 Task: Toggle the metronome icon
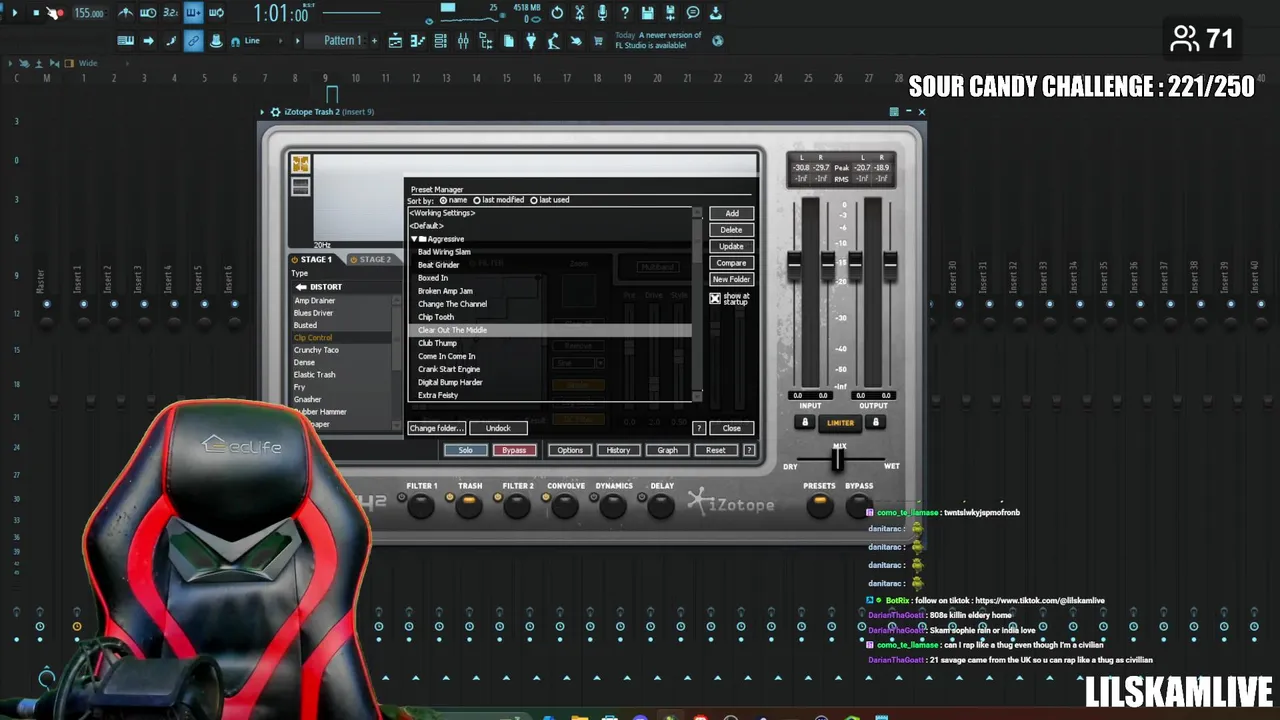point(125,13)
